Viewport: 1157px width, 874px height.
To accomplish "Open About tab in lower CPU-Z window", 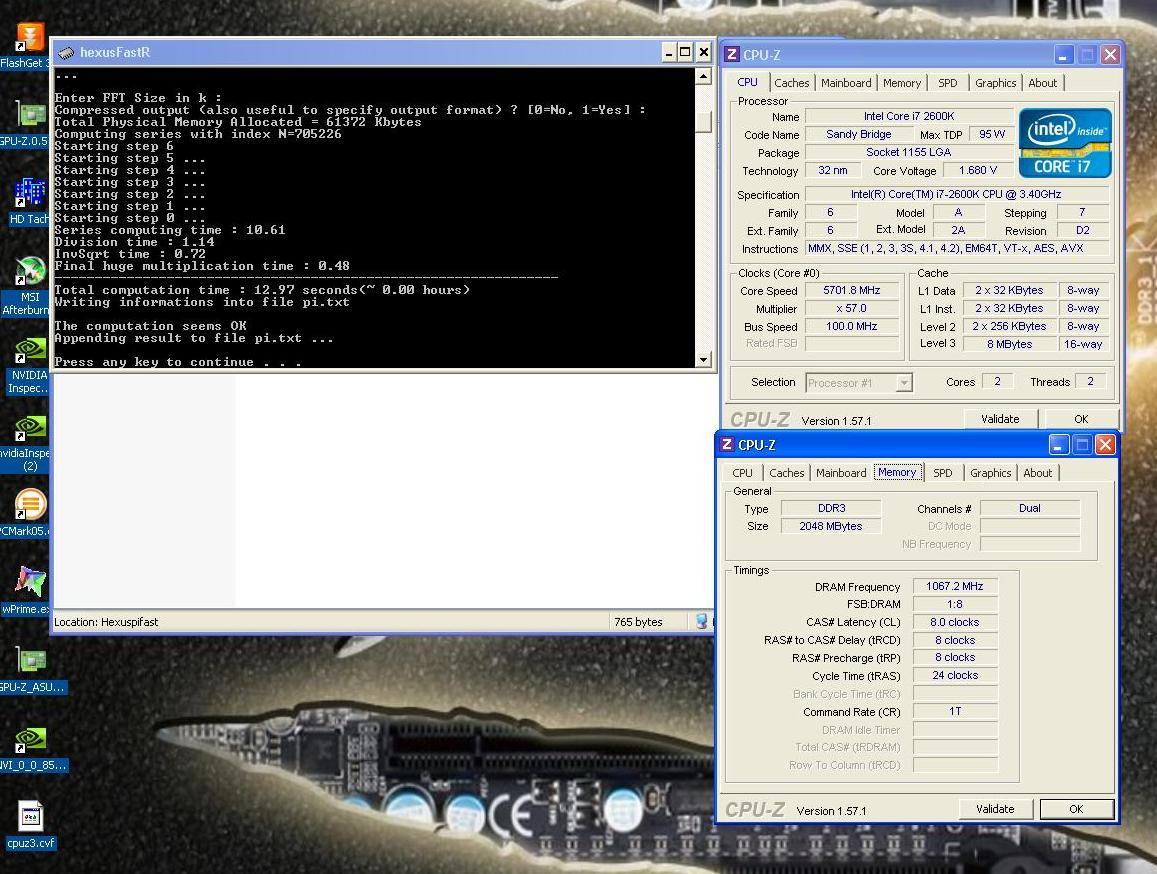I will pyautogui.click(x=1037, y=473).
